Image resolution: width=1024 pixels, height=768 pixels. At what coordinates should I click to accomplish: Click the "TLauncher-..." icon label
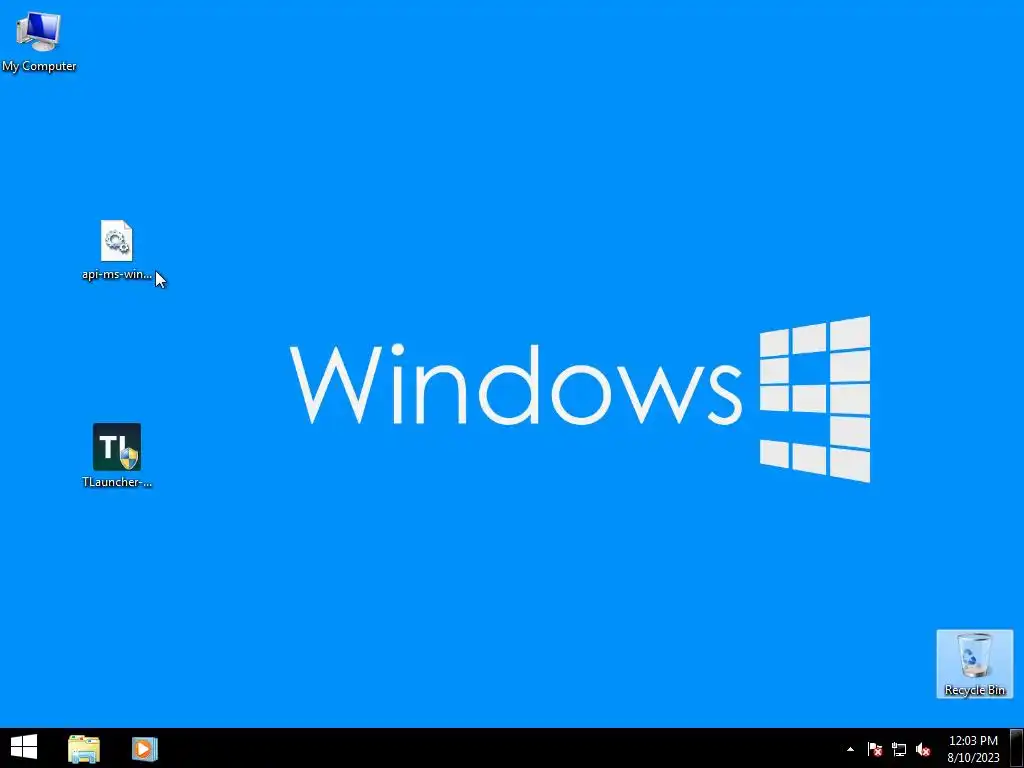click(117, 482)
